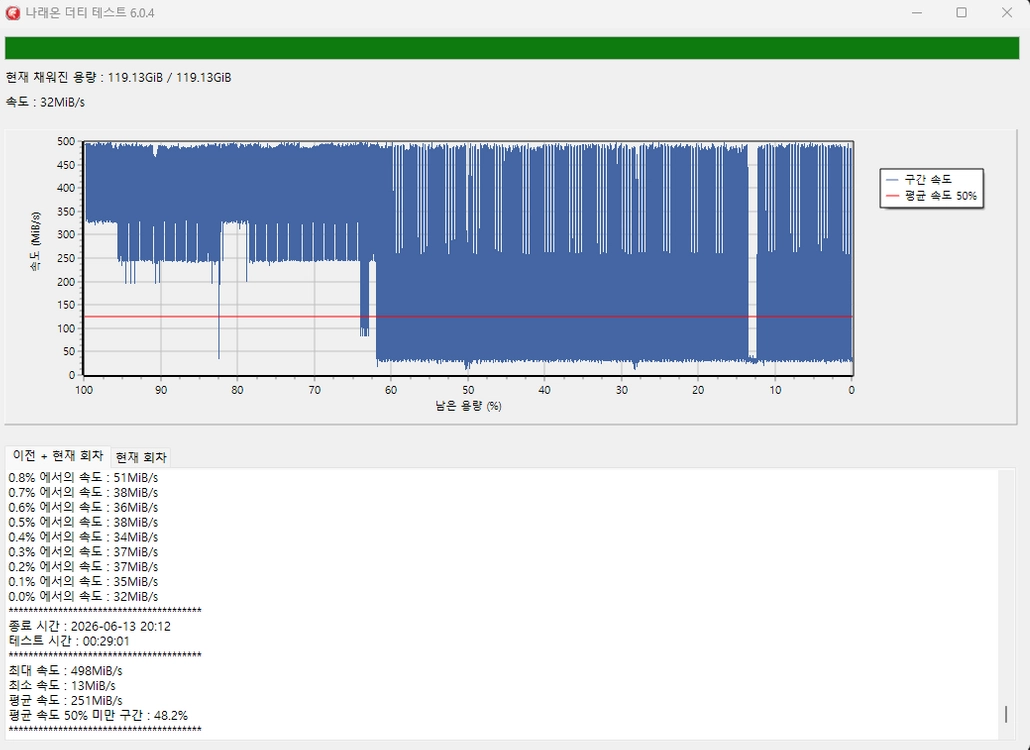Click the 구간 속도 blue legend entry
The height and width of the screenshot is (750, 1030).
point(918,179)
